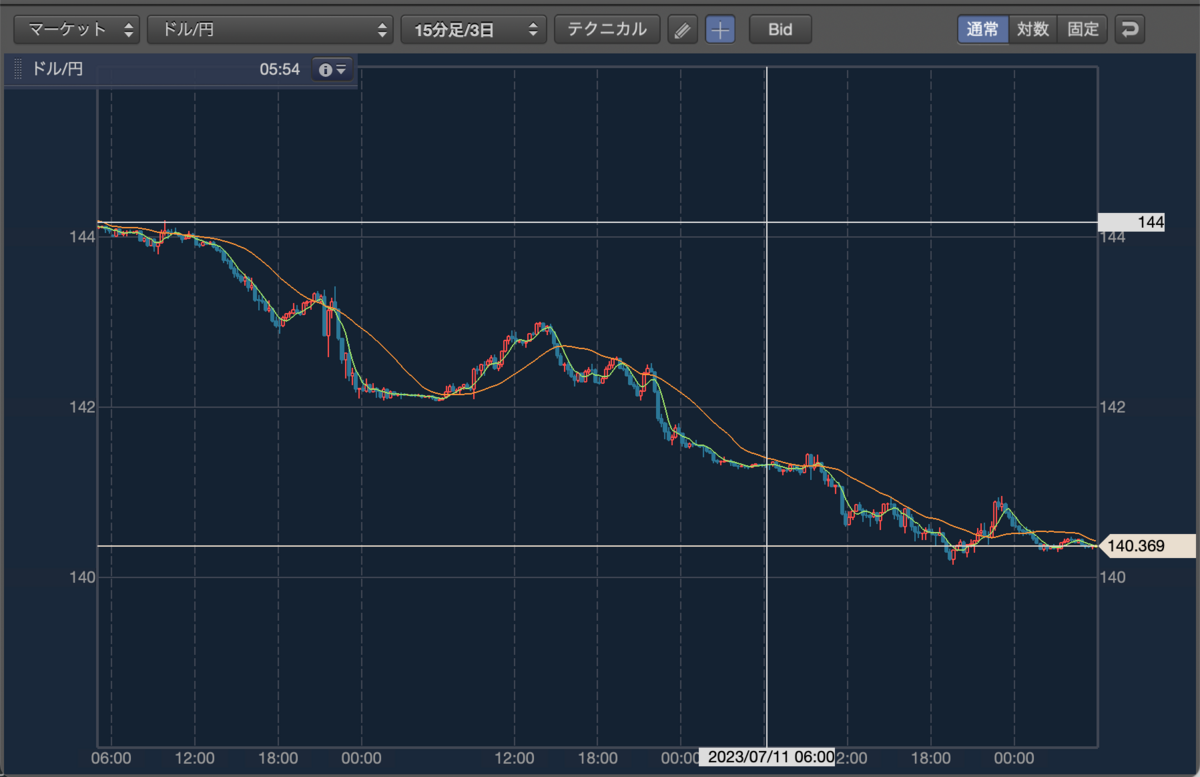Click the first 06:00 time axis label
Image resolution: width=1200 pixels, height=777 pixels.
coord(111,758)
